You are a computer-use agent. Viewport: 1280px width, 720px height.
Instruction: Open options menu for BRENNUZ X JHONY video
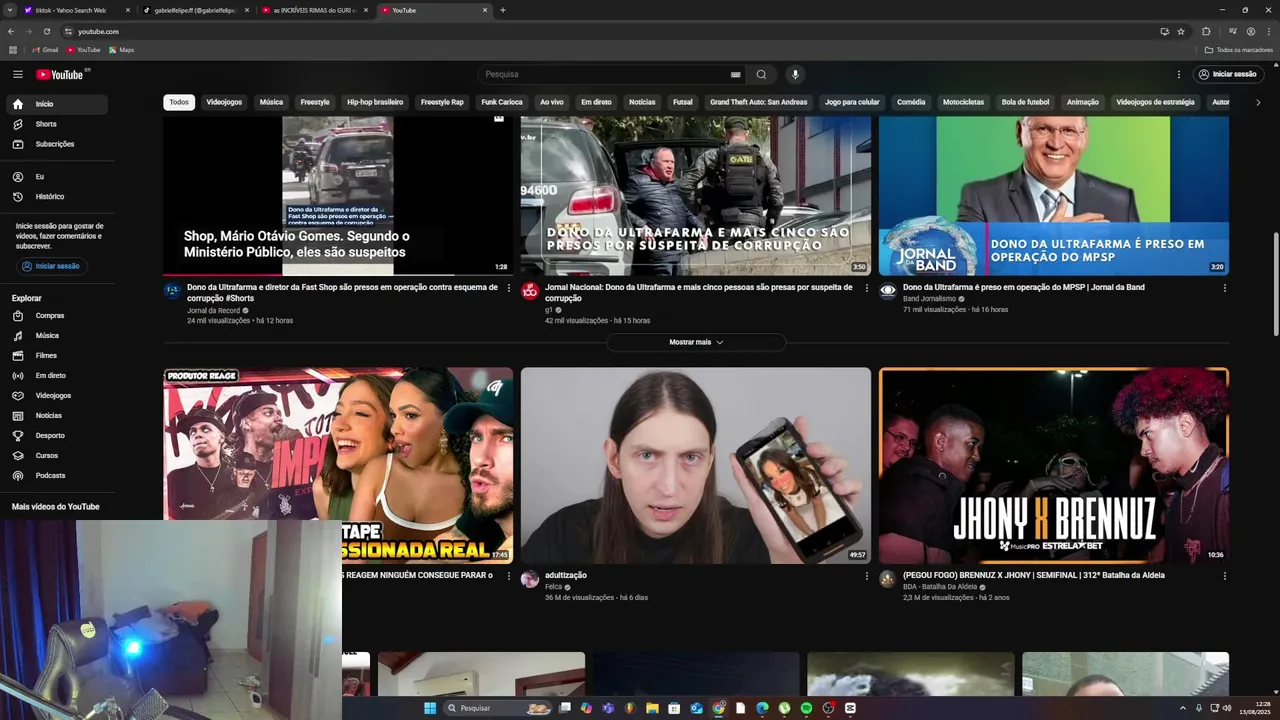tap(1224, 576)
